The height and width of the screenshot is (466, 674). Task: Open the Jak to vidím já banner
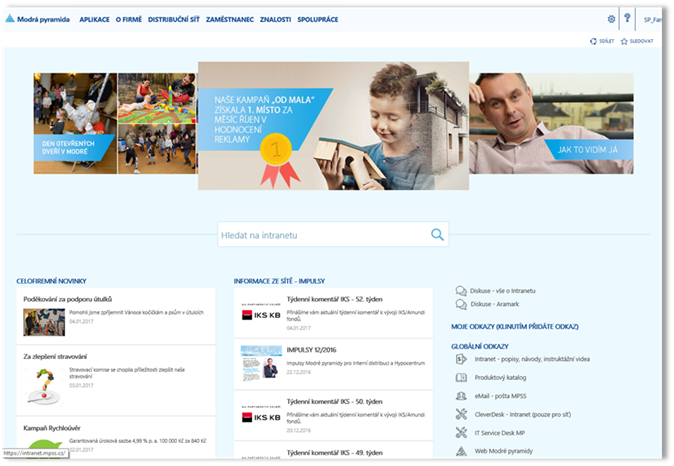click(x=551, y=123)
